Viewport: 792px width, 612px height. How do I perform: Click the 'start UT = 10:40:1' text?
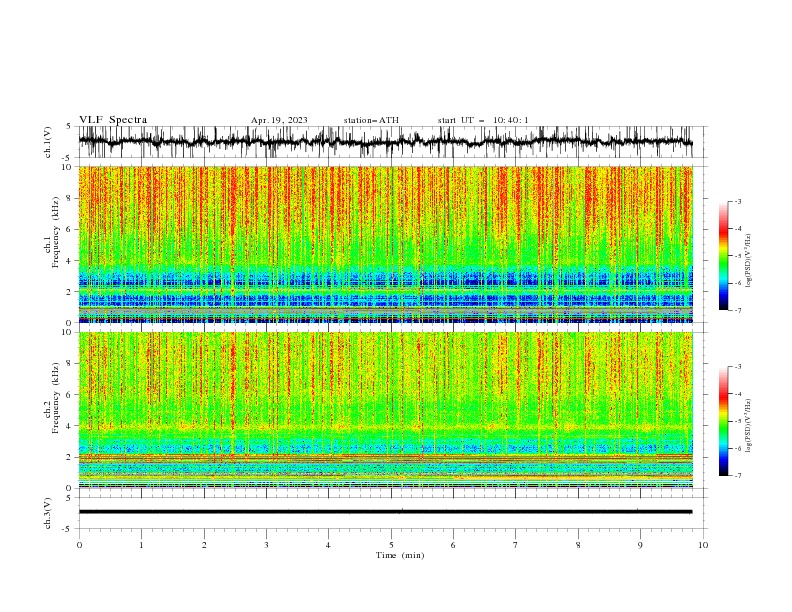483,120
